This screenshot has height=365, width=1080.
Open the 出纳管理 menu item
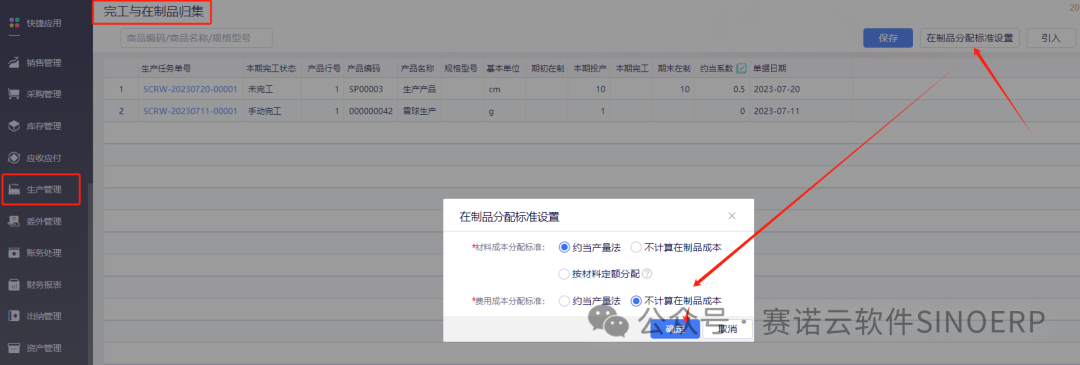[44, 316]
